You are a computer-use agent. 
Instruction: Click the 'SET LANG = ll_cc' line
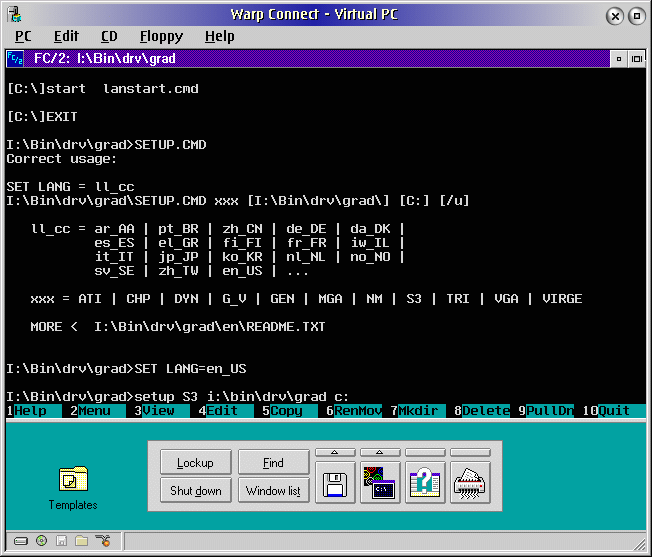(x=70, y=187)
